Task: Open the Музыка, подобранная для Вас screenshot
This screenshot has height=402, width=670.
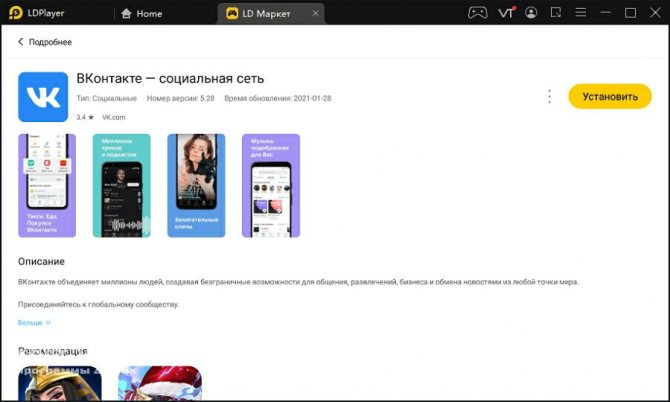Action: coord(271,185)
